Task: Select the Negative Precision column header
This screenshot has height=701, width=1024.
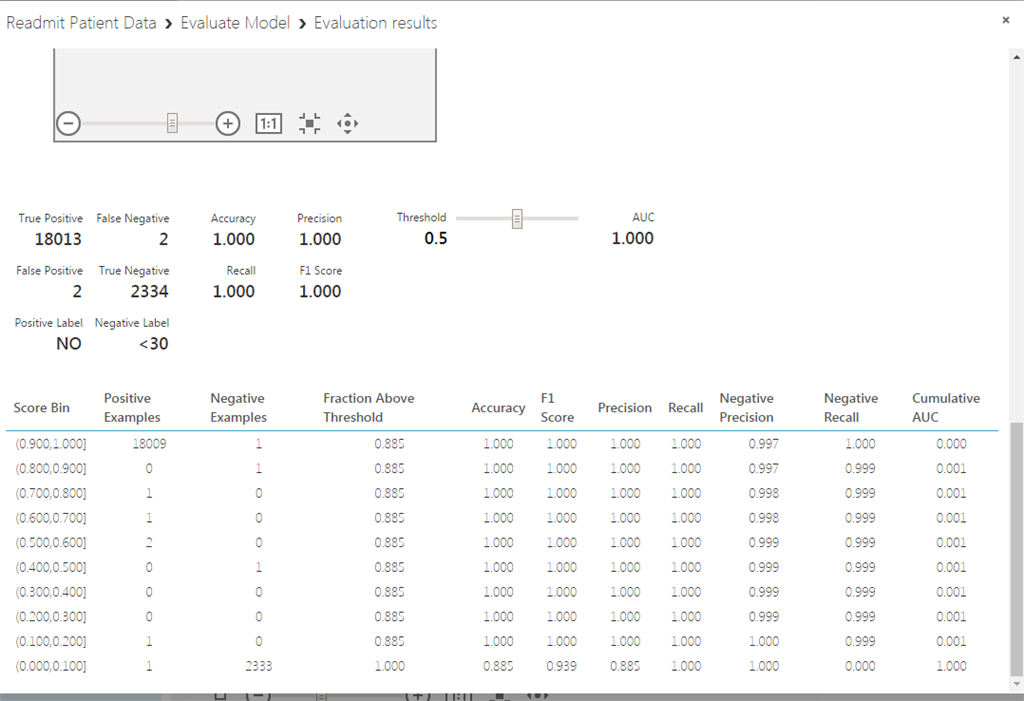Action: (x=746, y=408)
